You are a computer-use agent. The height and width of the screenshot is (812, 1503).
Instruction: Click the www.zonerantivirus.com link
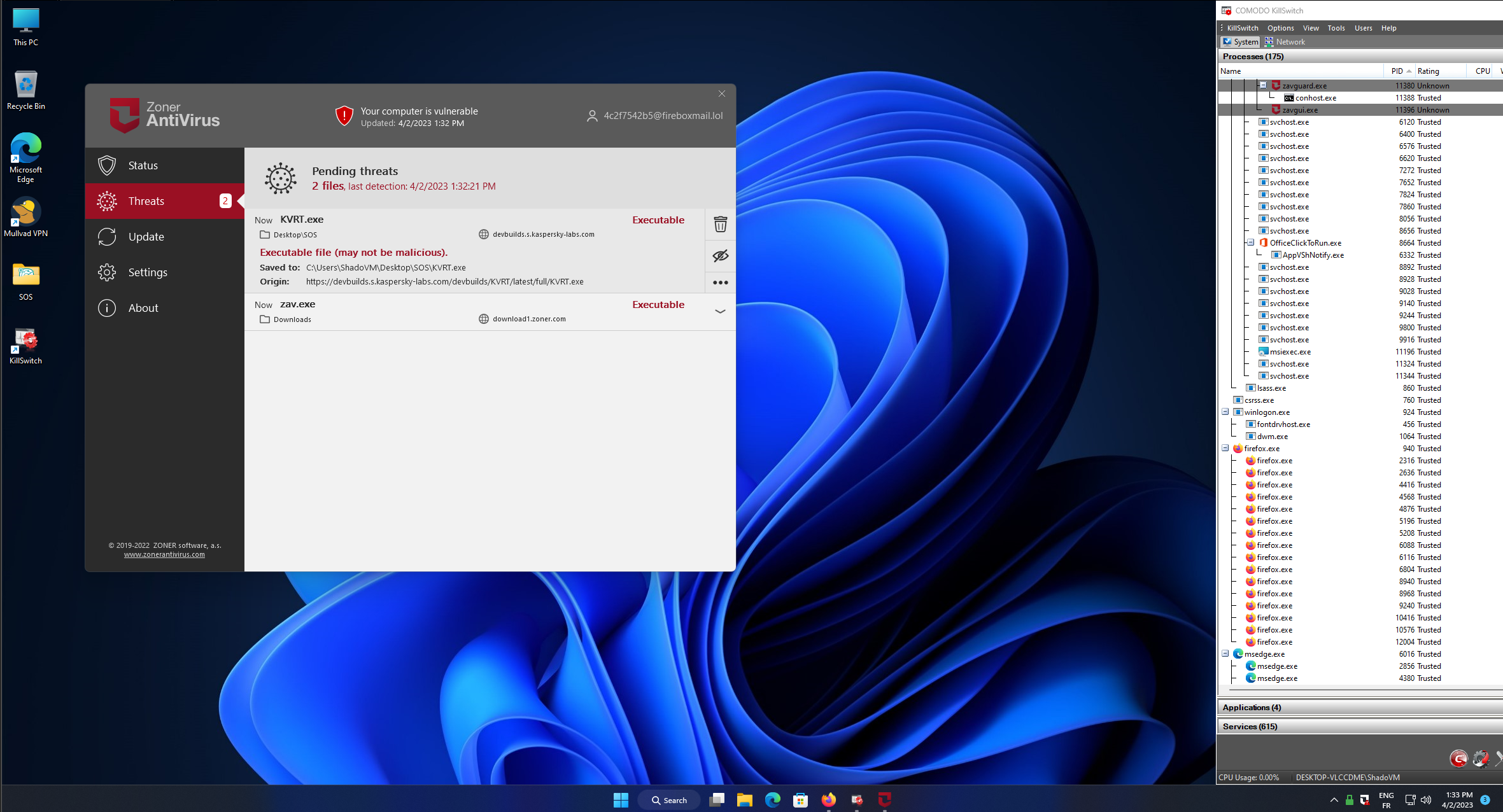click(x=164, y=554)
